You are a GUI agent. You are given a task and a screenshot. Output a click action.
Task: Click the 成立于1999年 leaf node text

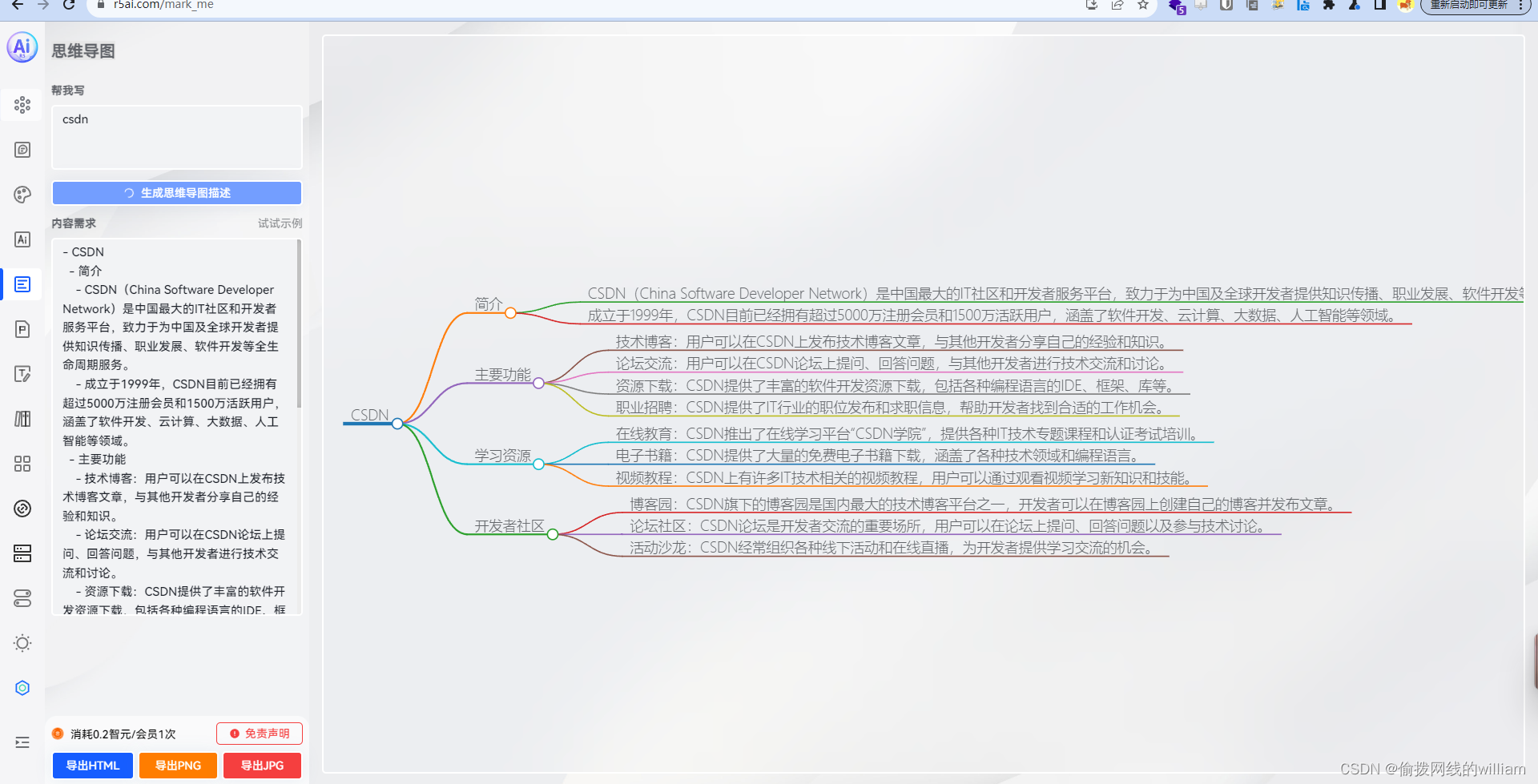pos(993,316)
